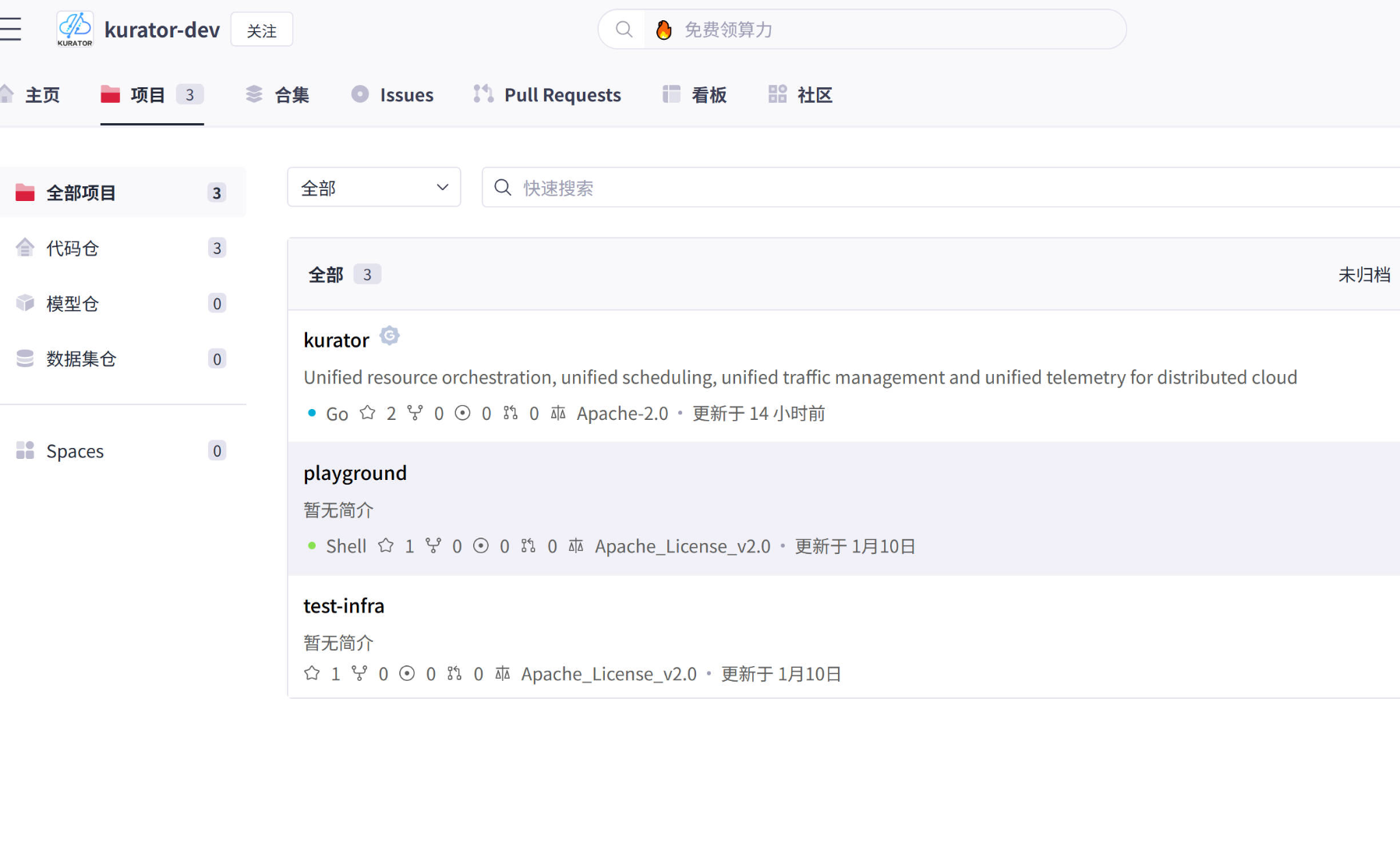This screenshot has width=1400, height=843.
Task: Select 全部项目 in the sidebar
Action: (x=122, y=192)
